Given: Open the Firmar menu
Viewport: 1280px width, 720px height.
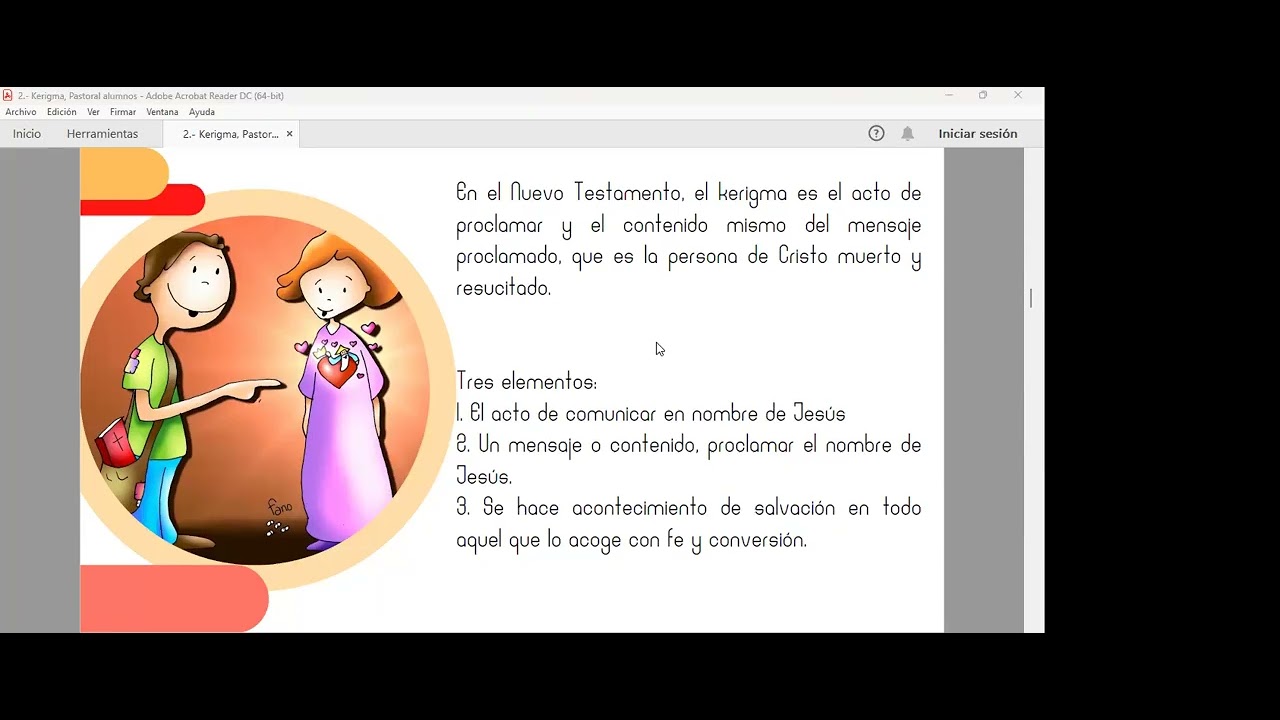Looking at the screenshot, I should [x=123, y=112].
